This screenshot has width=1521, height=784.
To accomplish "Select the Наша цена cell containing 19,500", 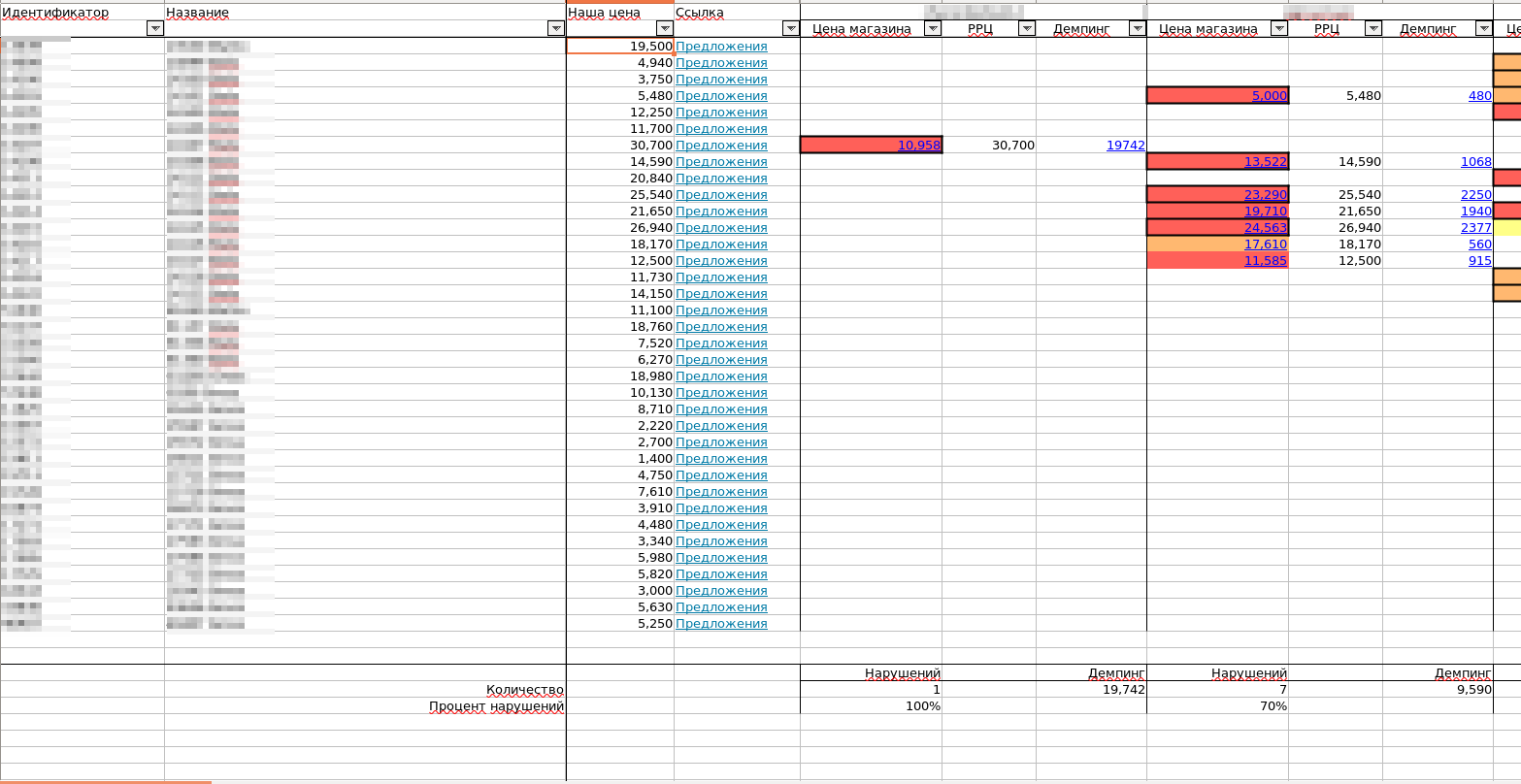I will [619, 47].
